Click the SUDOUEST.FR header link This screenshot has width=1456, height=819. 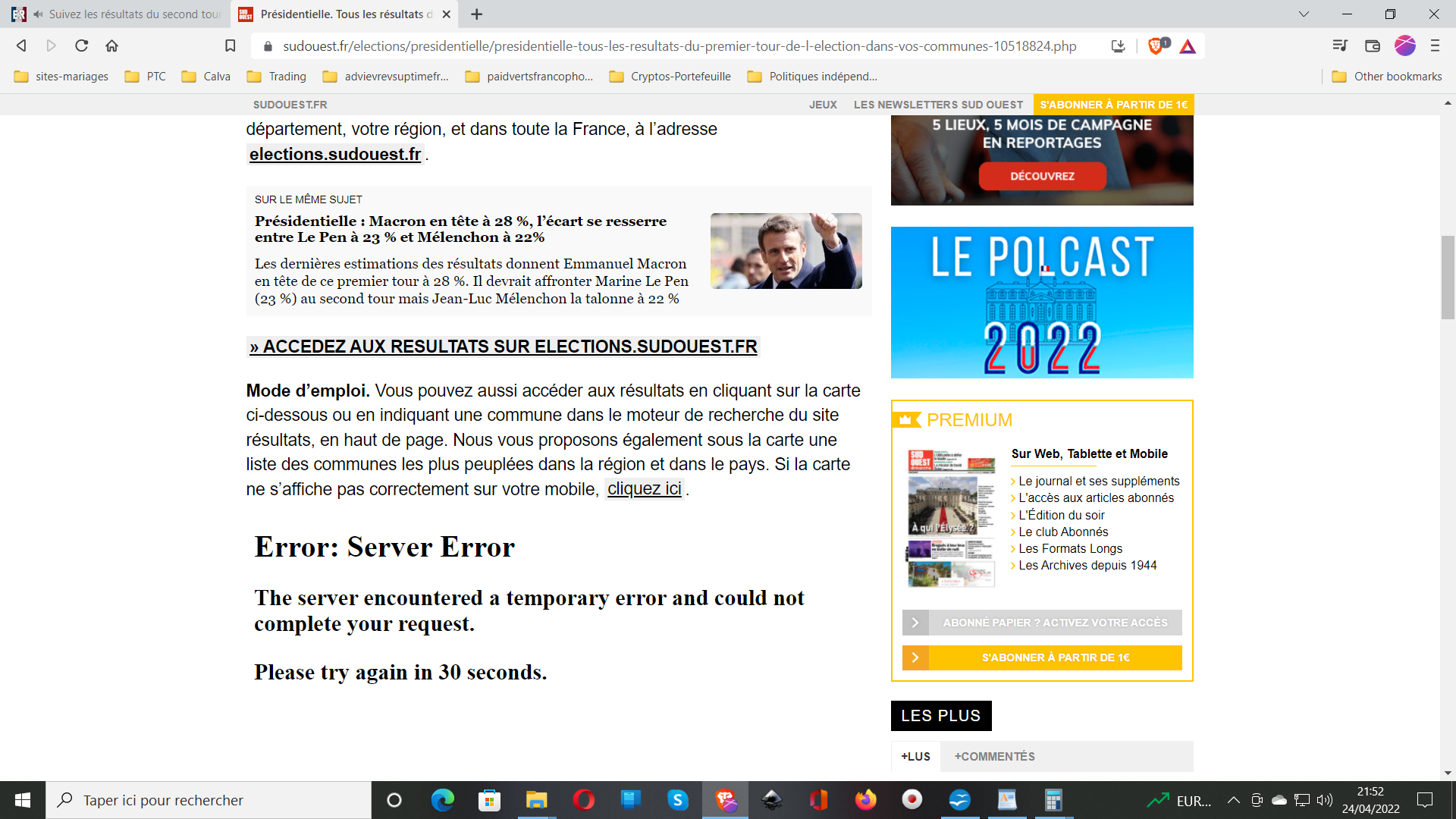(290, 105)
